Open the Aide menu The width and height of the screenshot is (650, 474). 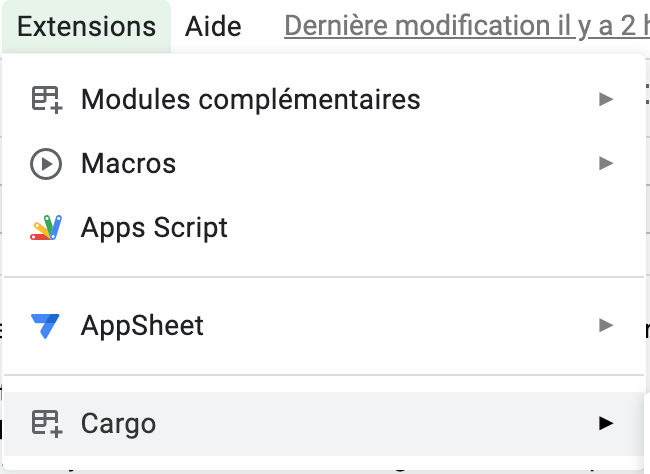click(x=213, y=26)
